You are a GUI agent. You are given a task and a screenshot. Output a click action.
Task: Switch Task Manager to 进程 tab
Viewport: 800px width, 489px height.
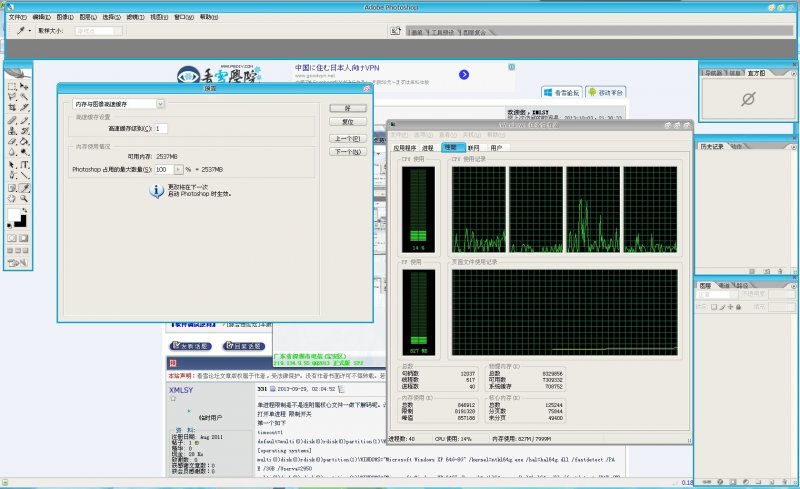coord(428,148)
